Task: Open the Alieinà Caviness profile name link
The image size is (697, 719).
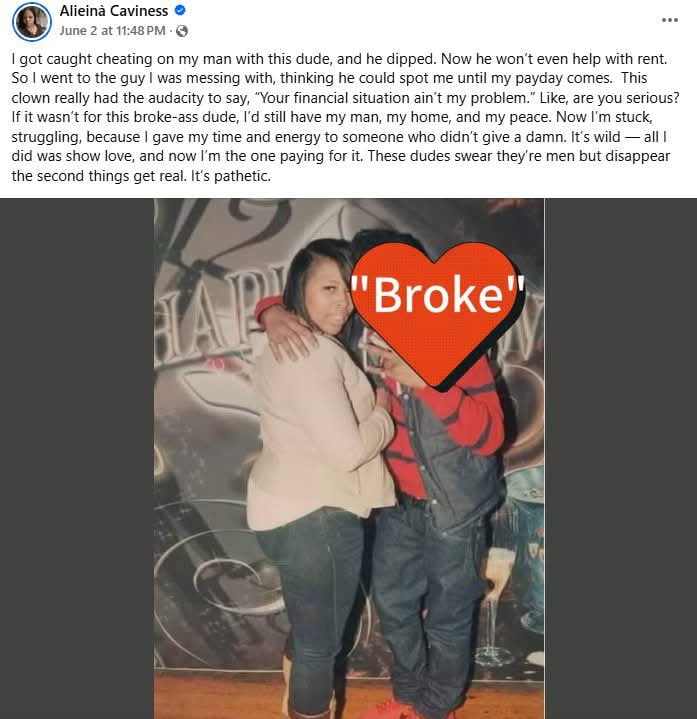Action: pyautogui.click(x=114, y=11)
